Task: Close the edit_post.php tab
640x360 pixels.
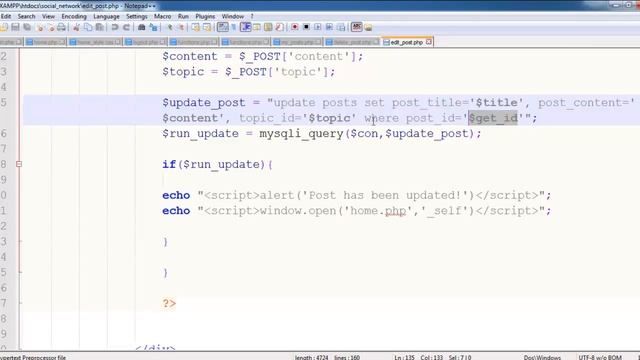Action: 429,42
